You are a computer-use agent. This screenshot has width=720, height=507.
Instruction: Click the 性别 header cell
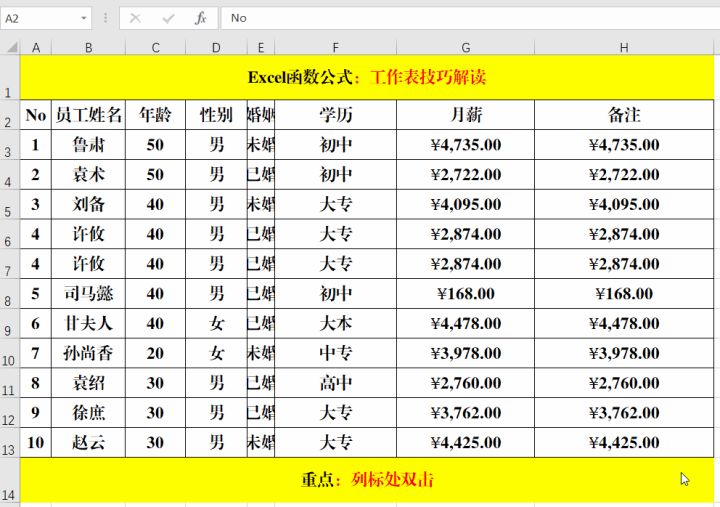(x=216, y=115)
